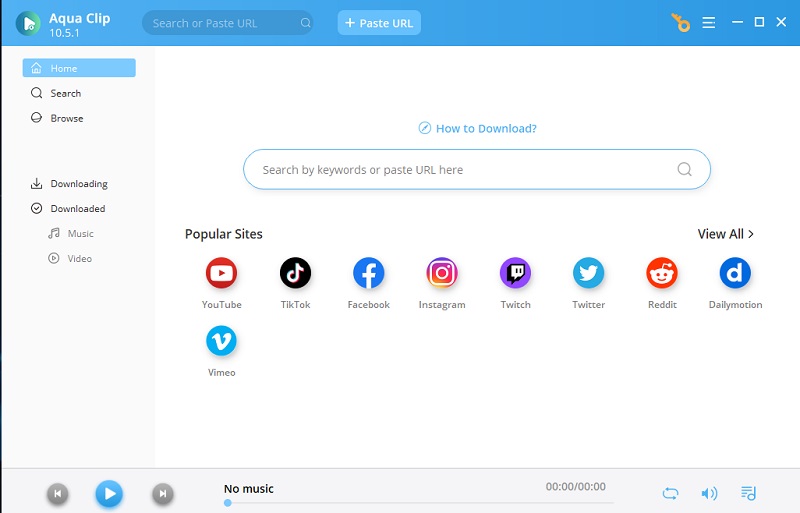This screenshot has height=513, width=800.
Task: Click the music progress slider handle
Action: [x=228, y=503]
